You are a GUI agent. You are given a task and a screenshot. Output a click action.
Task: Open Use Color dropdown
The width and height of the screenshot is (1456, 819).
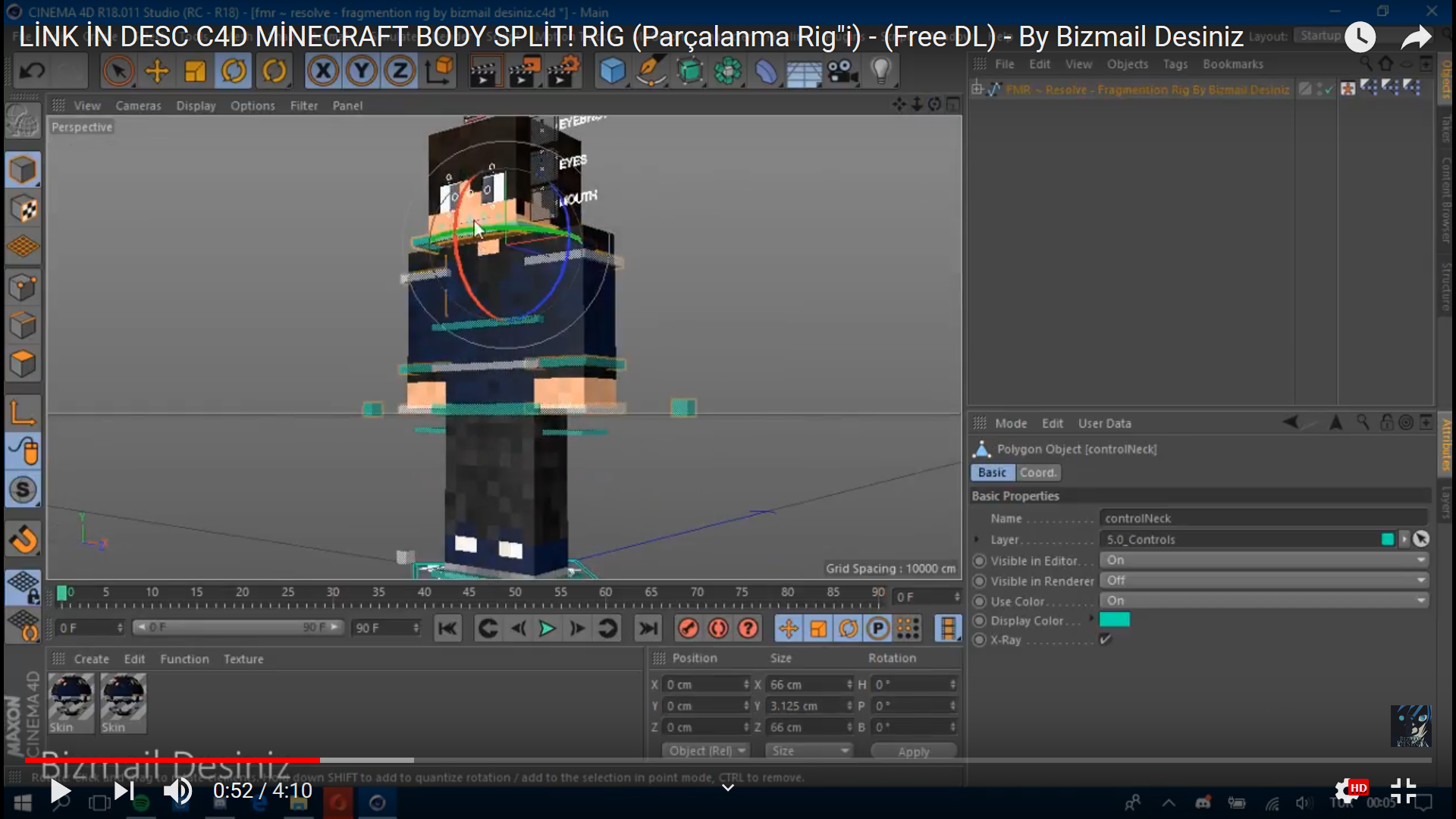click(1265, 601)
